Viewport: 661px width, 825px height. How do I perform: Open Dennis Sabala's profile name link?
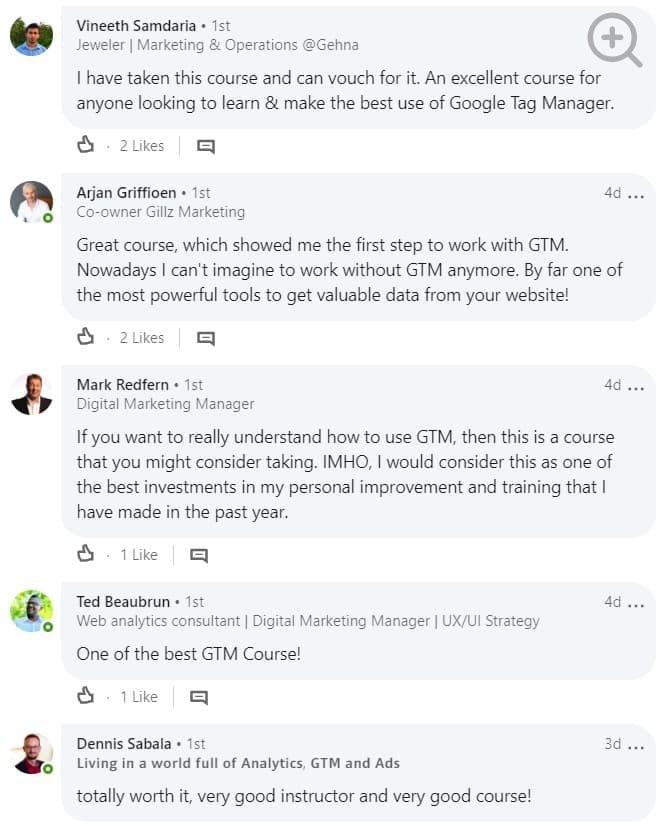pos(124,744)
